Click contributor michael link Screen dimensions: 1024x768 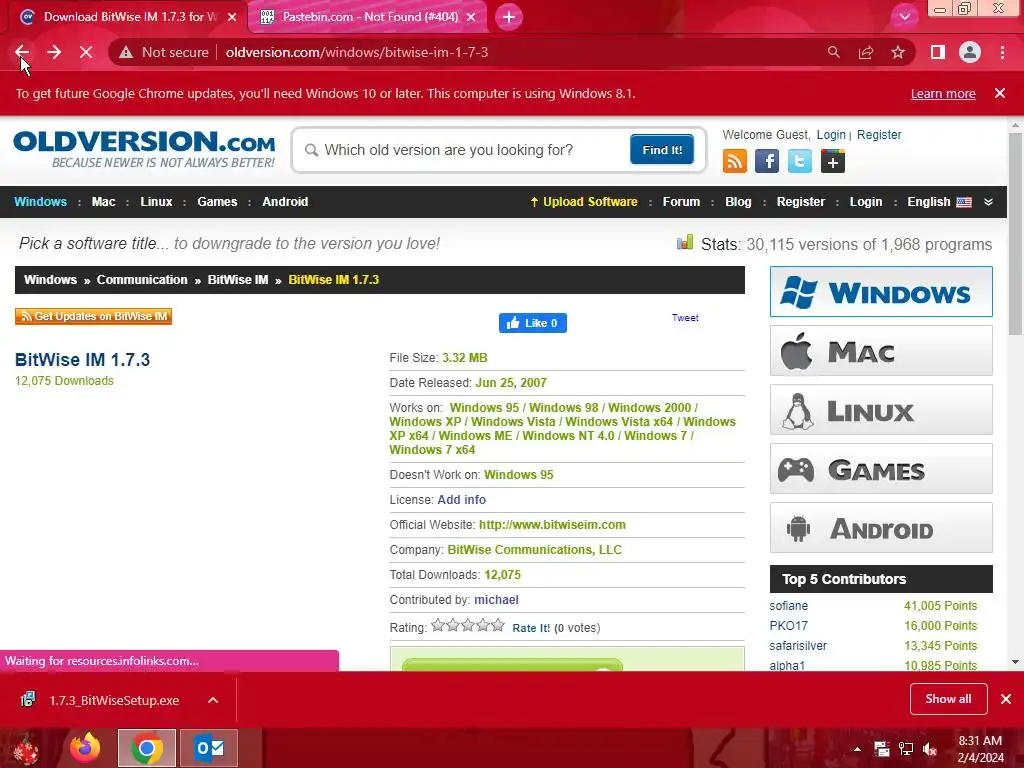click(x=496, y=600)
